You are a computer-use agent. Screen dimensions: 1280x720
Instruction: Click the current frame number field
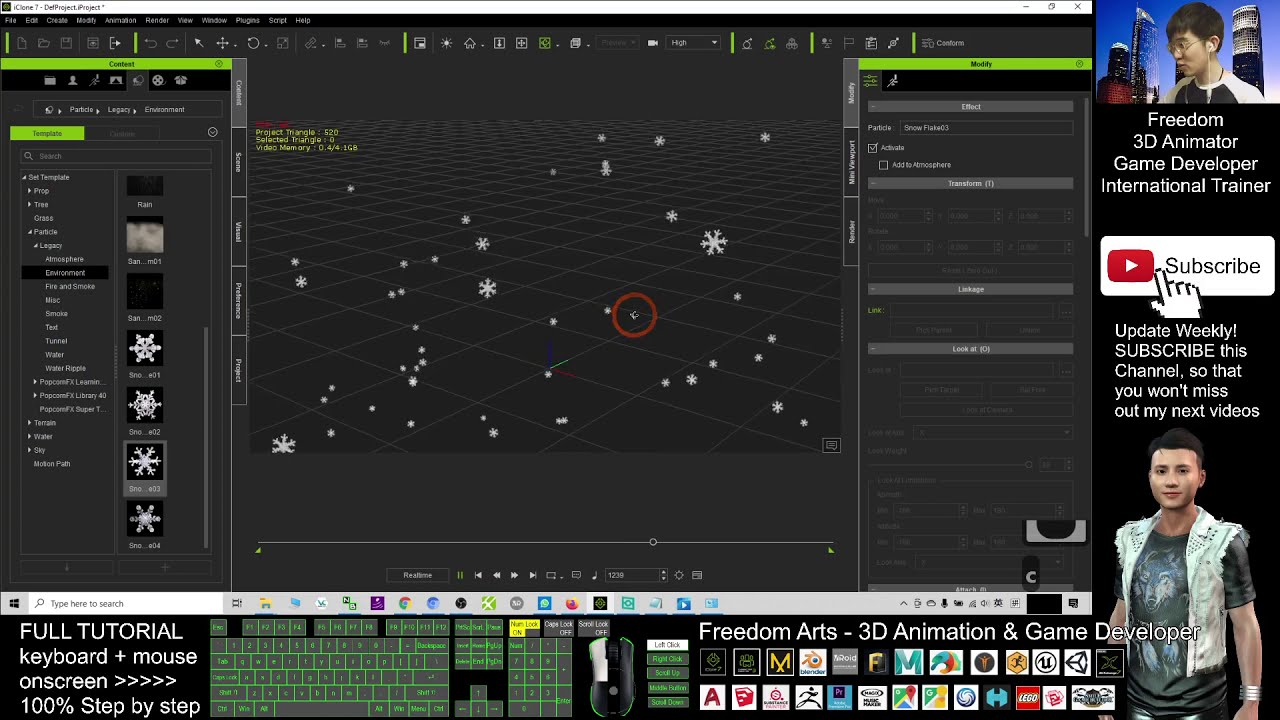pyautogui.click(x=630, y=575)
